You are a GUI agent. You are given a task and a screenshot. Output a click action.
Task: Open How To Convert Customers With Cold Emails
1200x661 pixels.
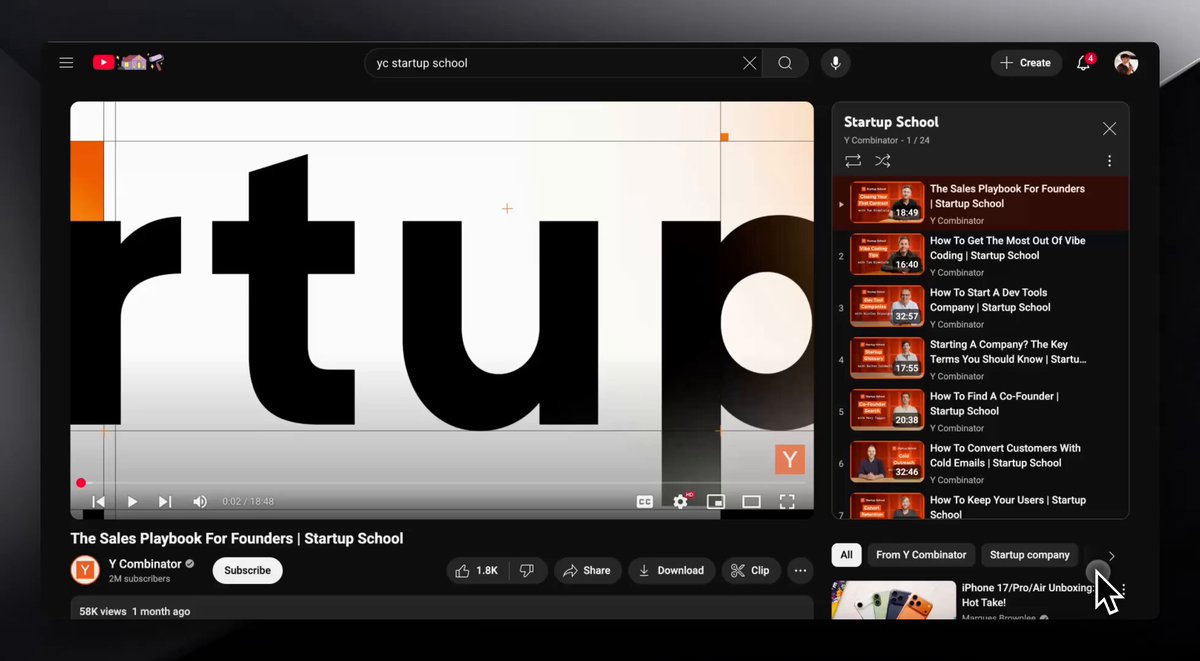click(981, 463)
